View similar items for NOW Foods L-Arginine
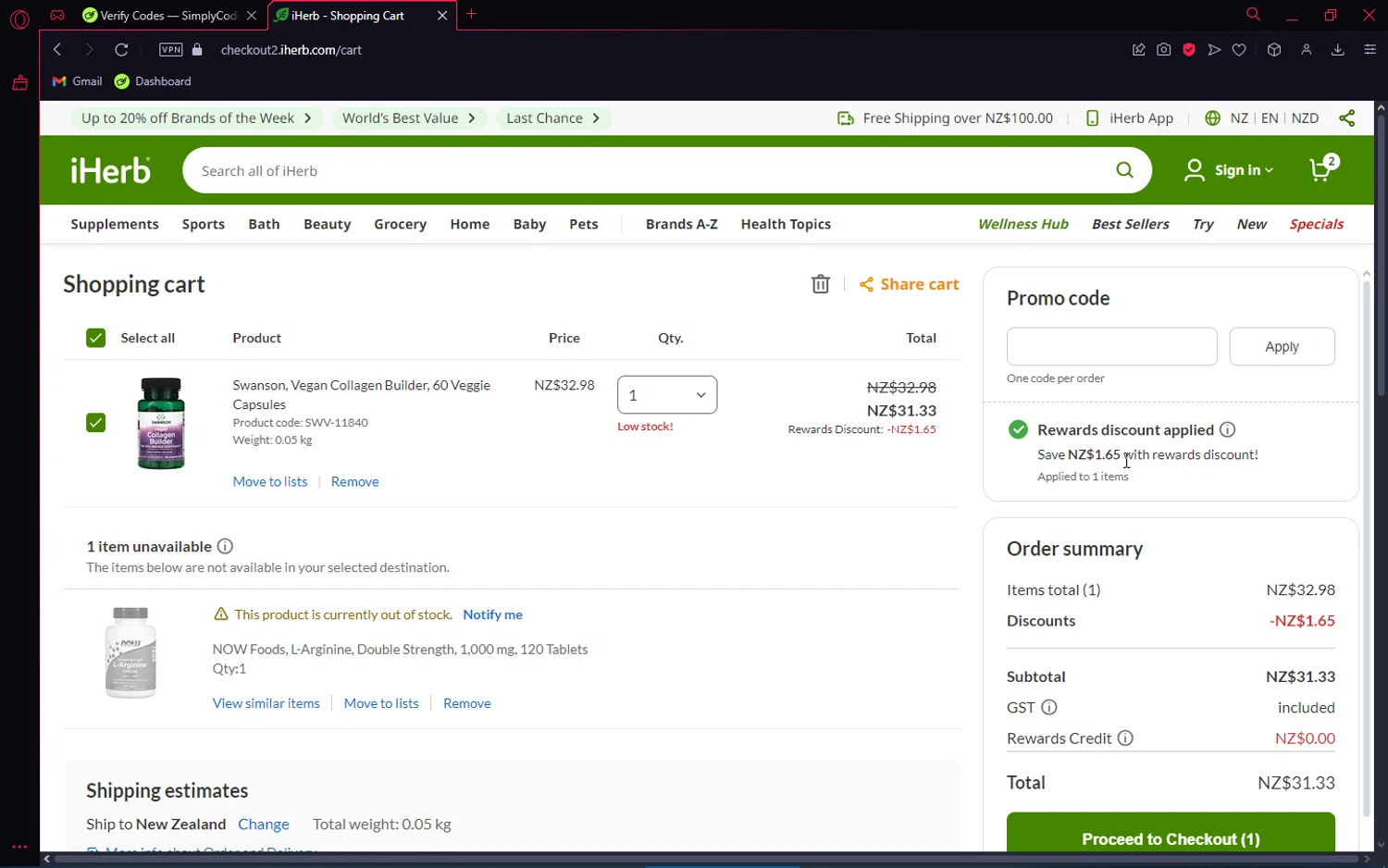1388x868 pixels. pyautogui.click(x=266, y=703)
